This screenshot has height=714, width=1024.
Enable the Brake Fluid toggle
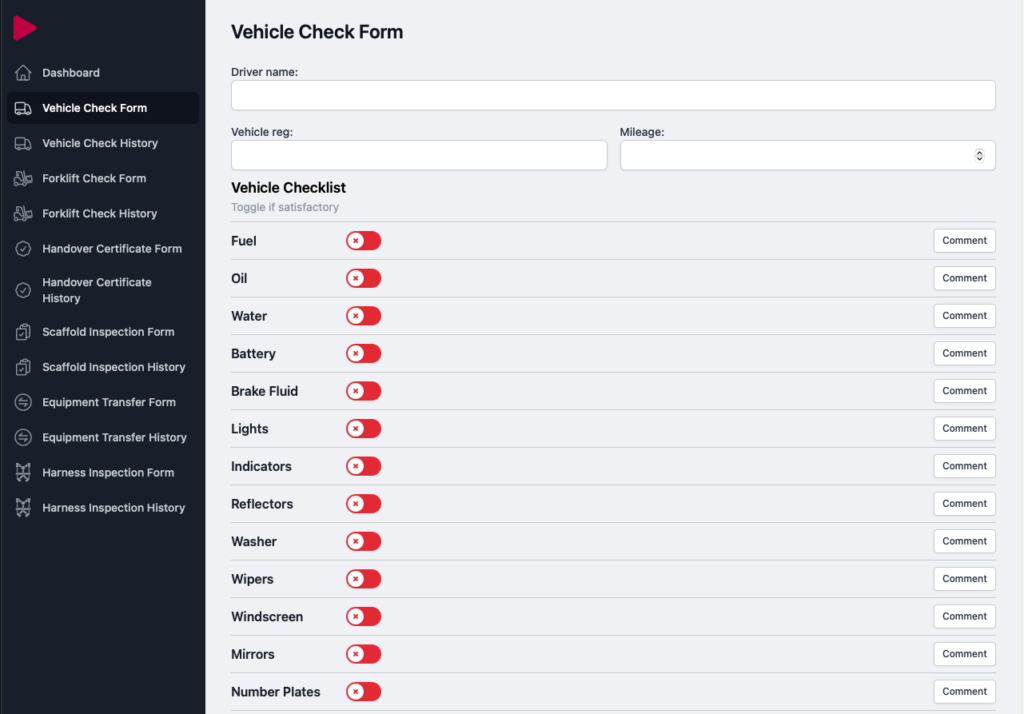click(364, 391)
